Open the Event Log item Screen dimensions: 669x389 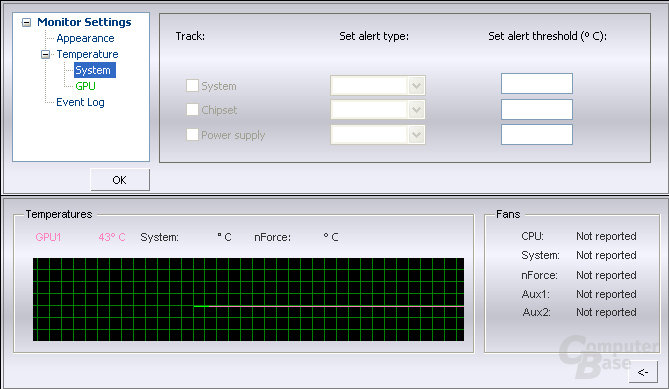80,102
